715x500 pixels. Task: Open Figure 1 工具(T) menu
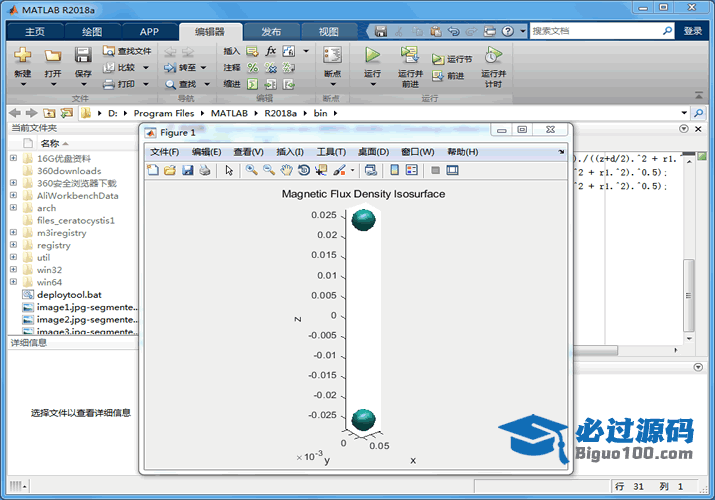pos(332,152)
